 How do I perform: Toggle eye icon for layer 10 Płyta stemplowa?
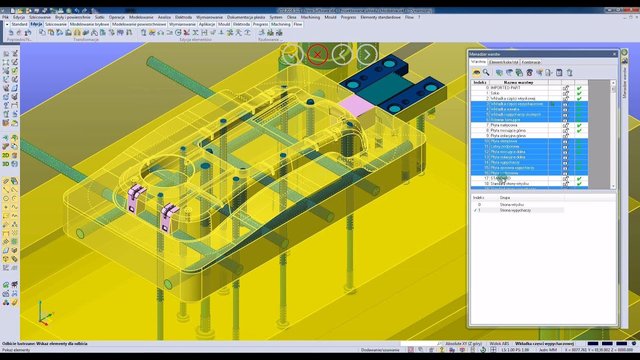565,141
